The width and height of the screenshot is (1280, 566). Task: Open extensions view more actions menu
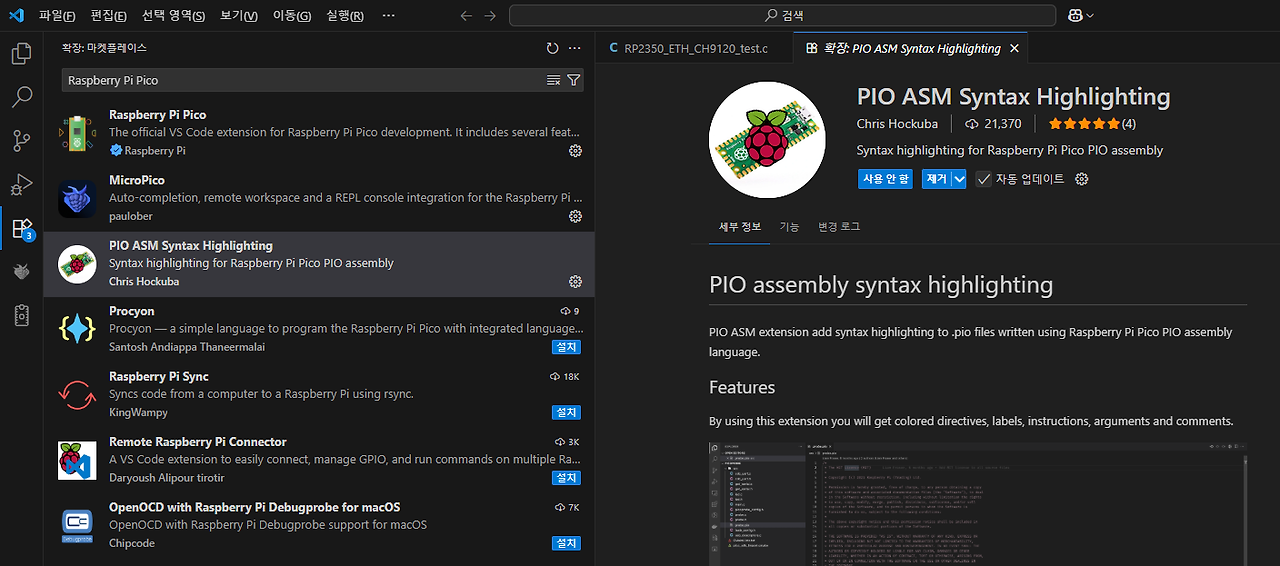(x=574, y=48)
